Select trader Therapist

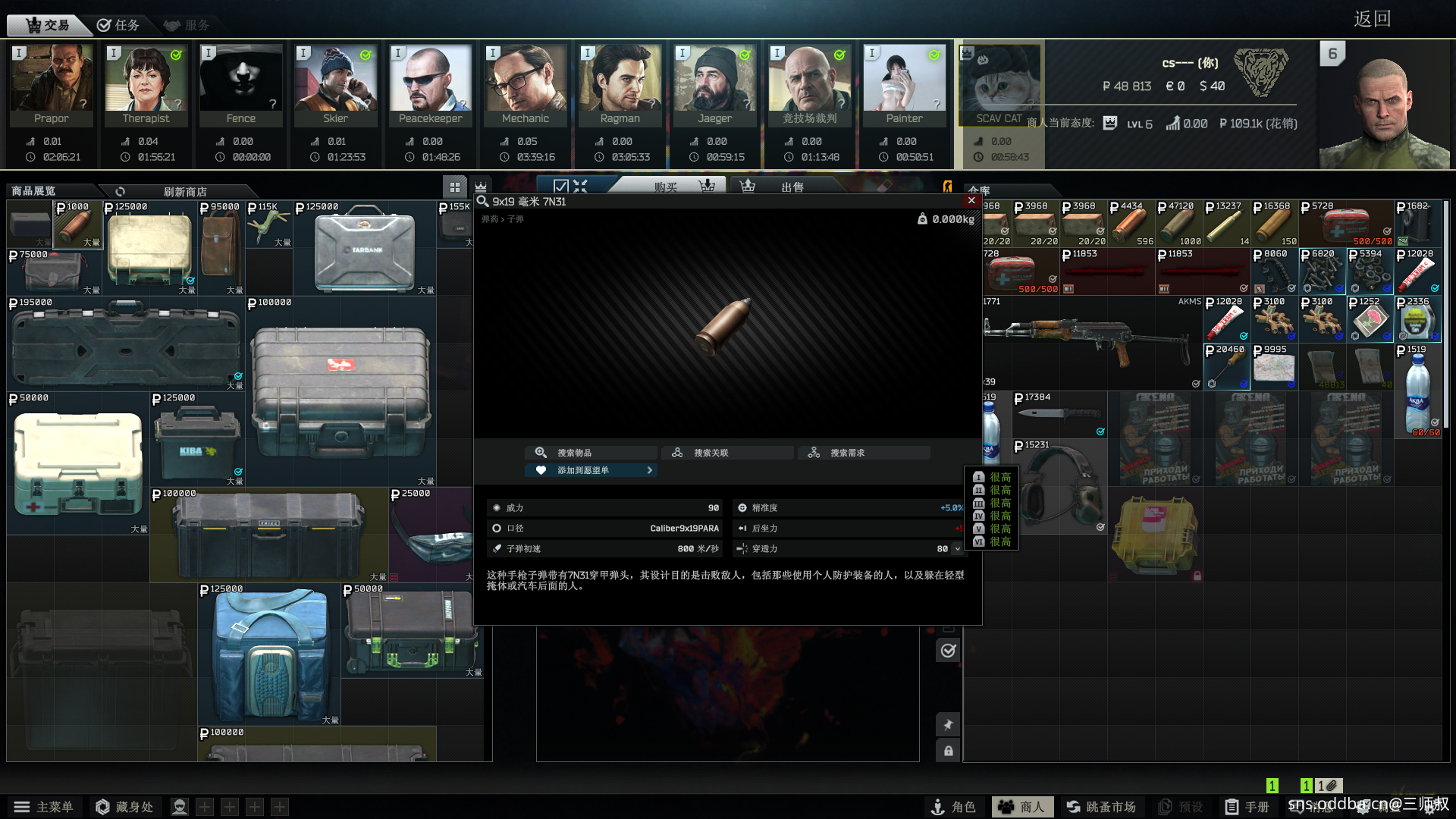(146, 85)
